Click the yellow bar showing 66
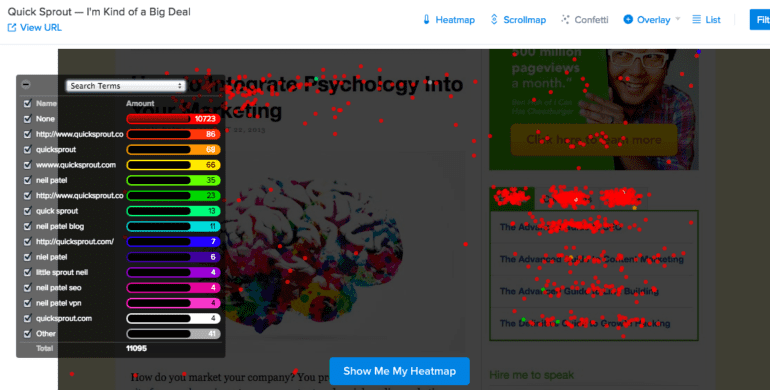Screen dimensions: 770x390 click(173, 165)
